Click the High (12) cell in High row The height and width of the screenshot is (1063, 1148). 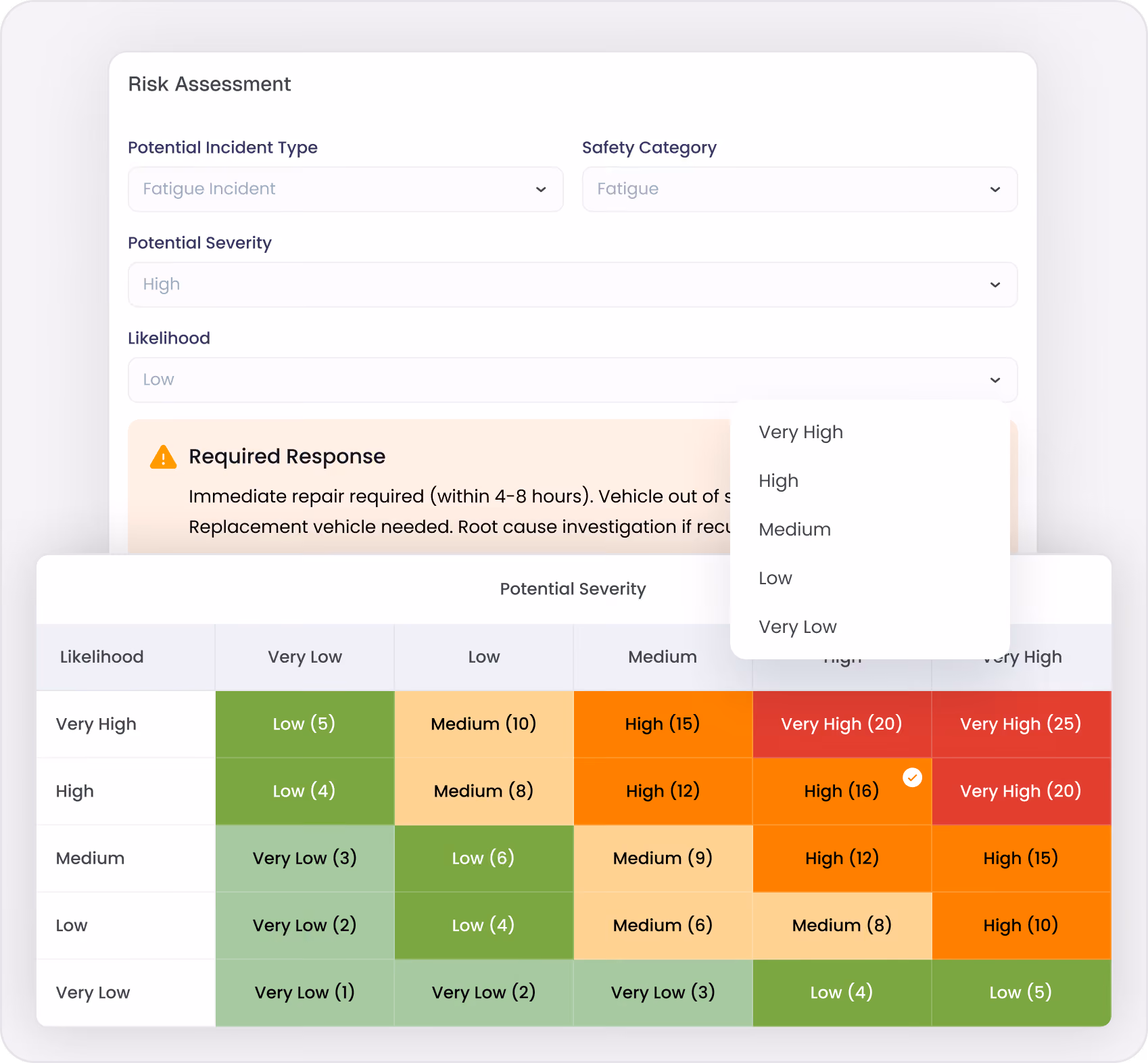pos(663,791)
